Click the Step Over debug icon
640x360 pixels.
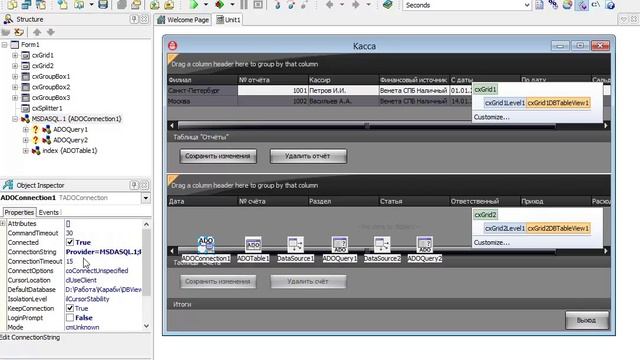point(291,5)
